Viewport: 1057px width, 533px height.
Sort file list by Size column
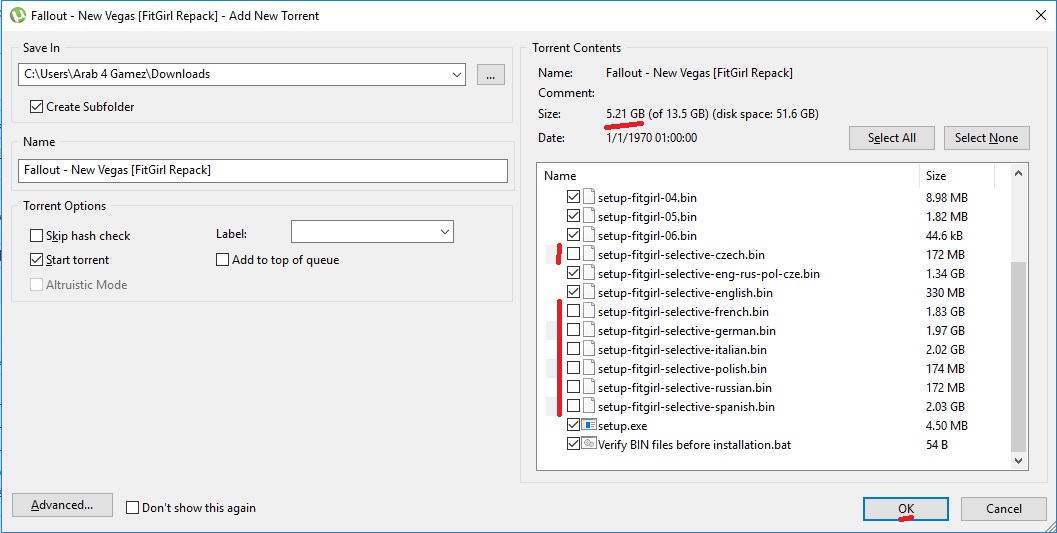click(x=956, y=176)
